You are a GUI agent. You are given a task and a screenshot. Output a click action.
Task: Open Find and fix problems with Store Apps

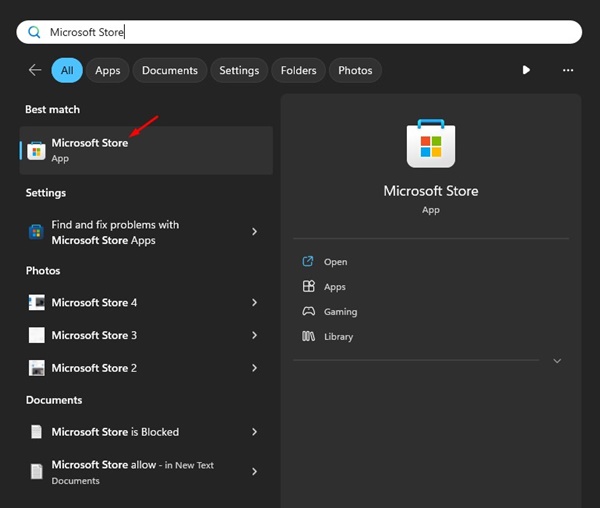[146, 232]
